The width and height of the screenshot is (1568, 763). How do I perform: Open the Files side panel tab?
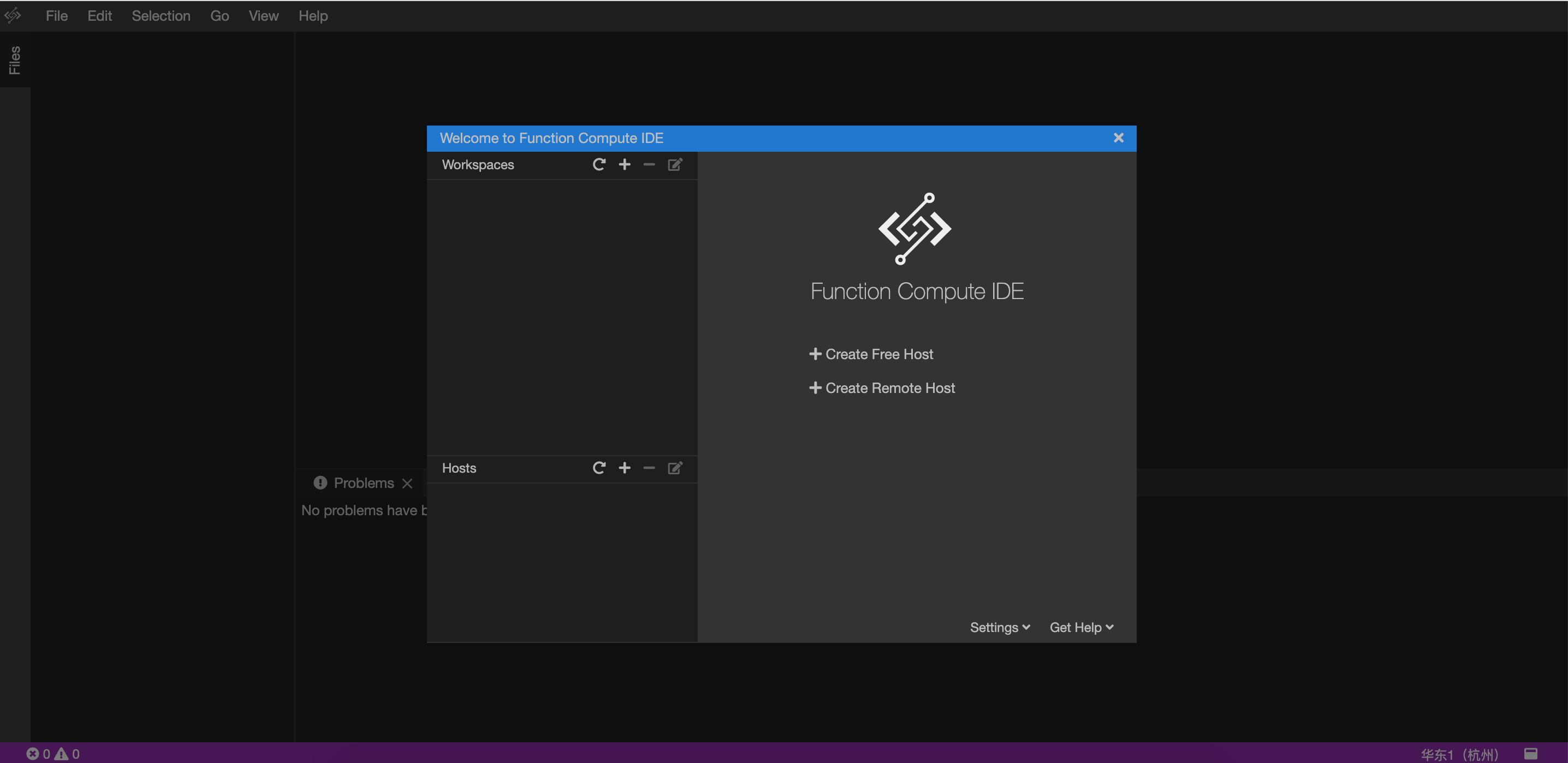15,60
